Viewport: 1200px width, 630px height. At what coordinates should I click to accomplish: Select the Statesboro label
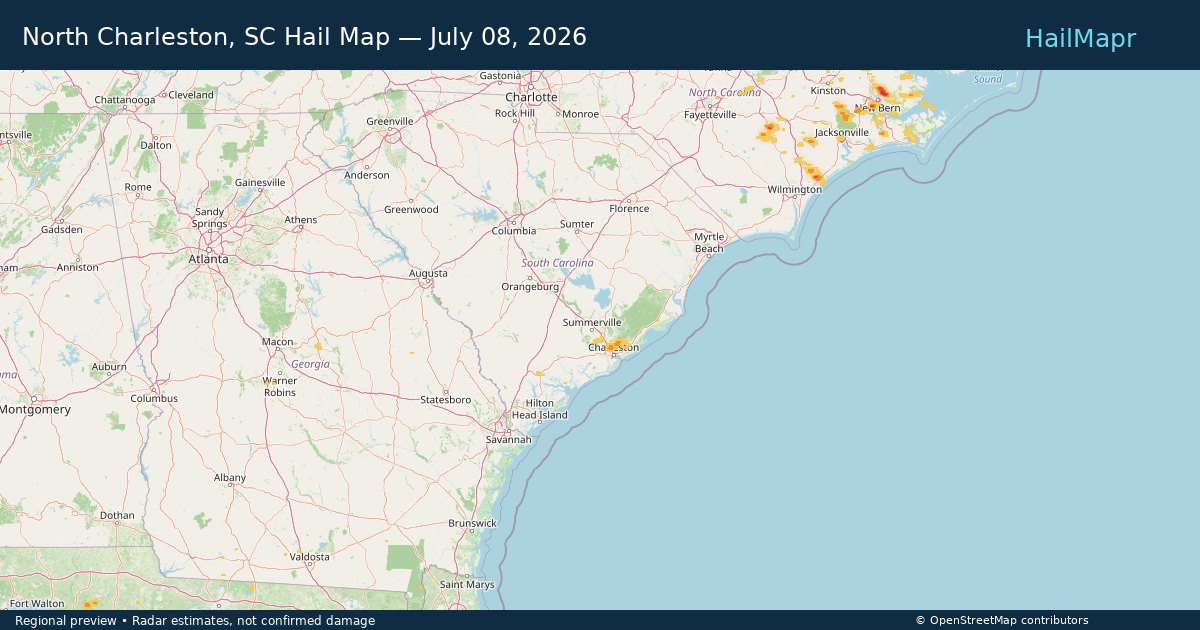(445, 400)
